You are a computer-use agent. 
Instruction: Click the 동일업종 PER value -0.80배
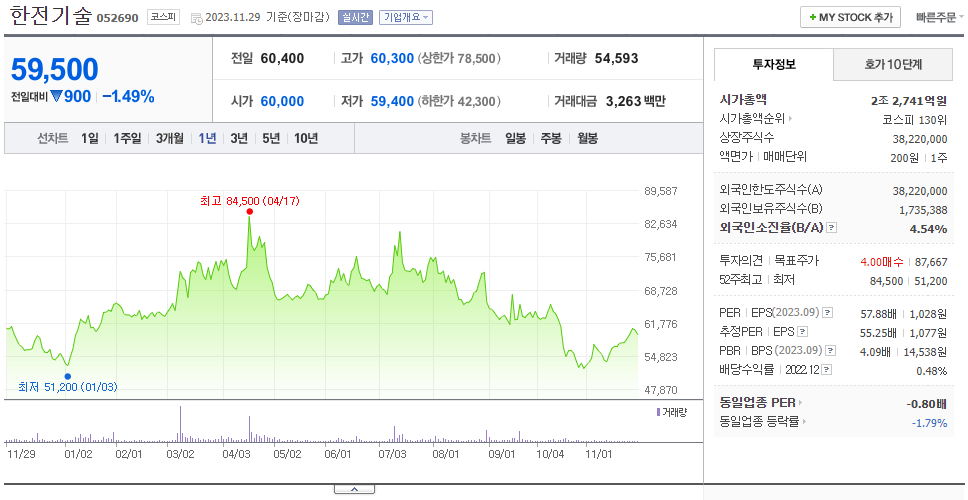click(x=927, y=404)
